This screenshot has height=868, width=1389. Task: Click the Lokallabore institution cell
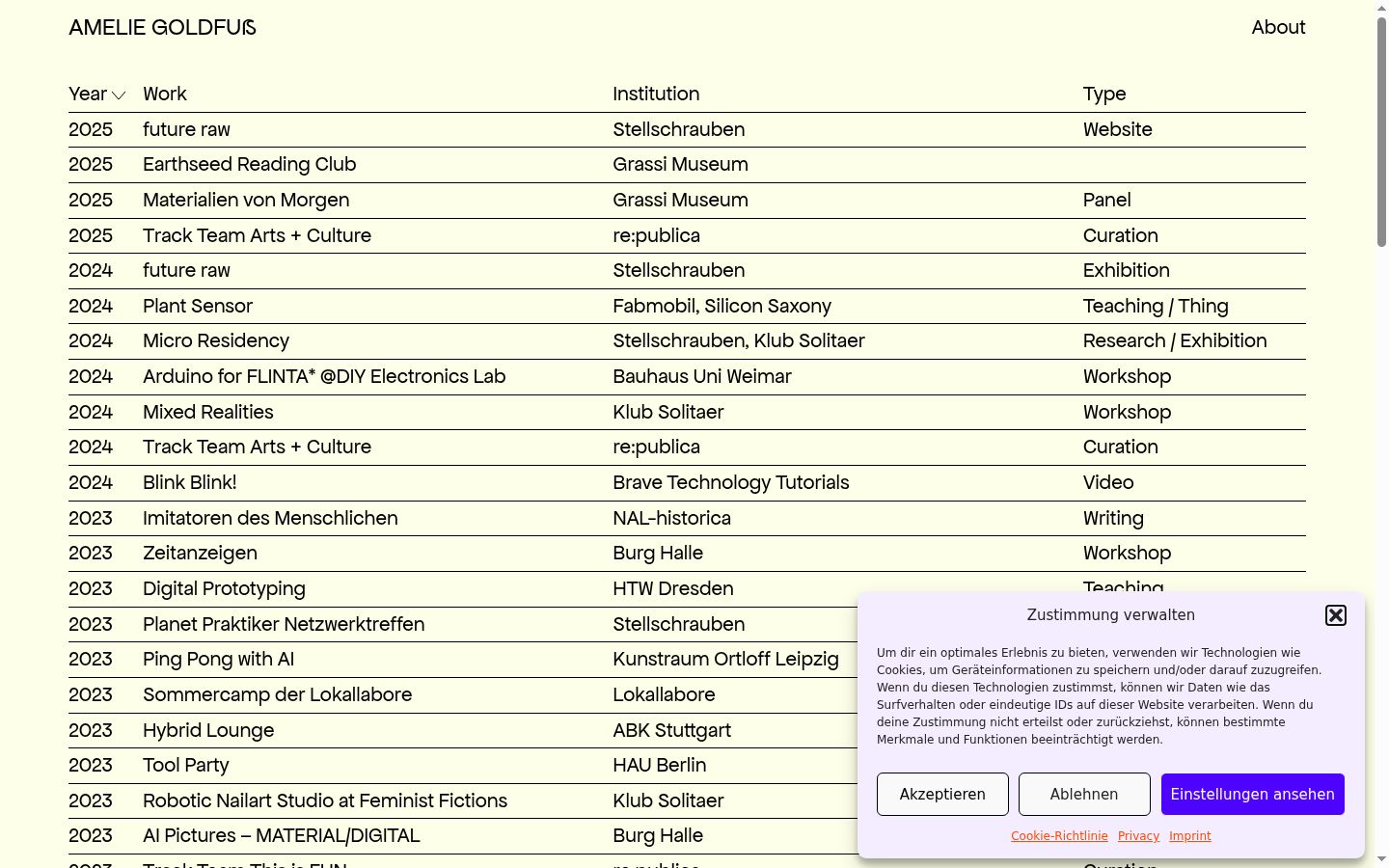pyautogui.click(x=664, y=695)
